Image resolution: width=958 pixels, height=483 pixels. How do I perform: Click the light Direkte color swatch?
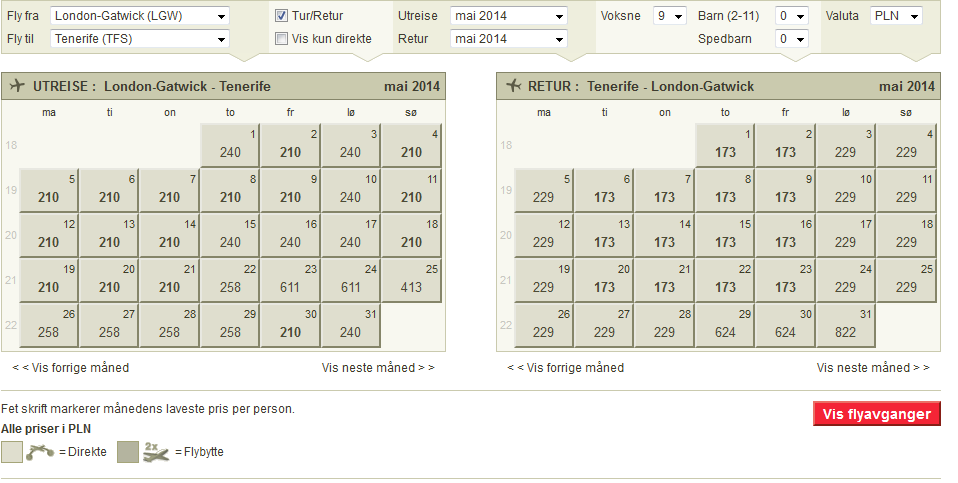(12, 452)
